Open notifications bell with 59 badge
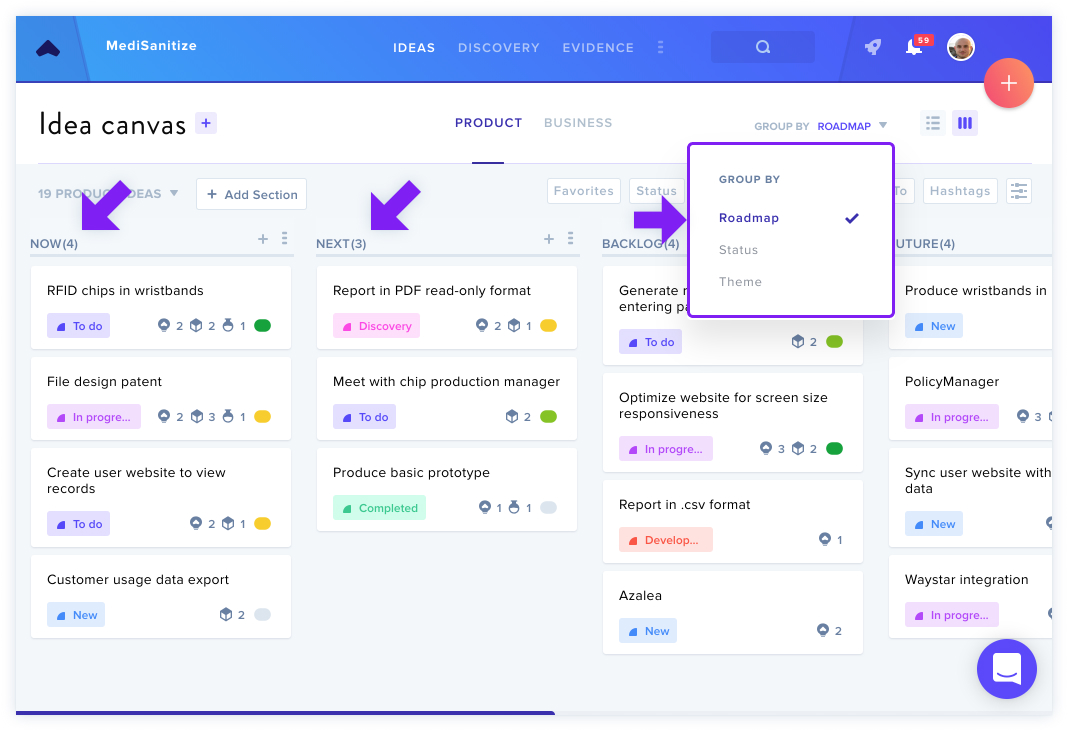This screenshot has height=731, width=1068. click(914, 47)
